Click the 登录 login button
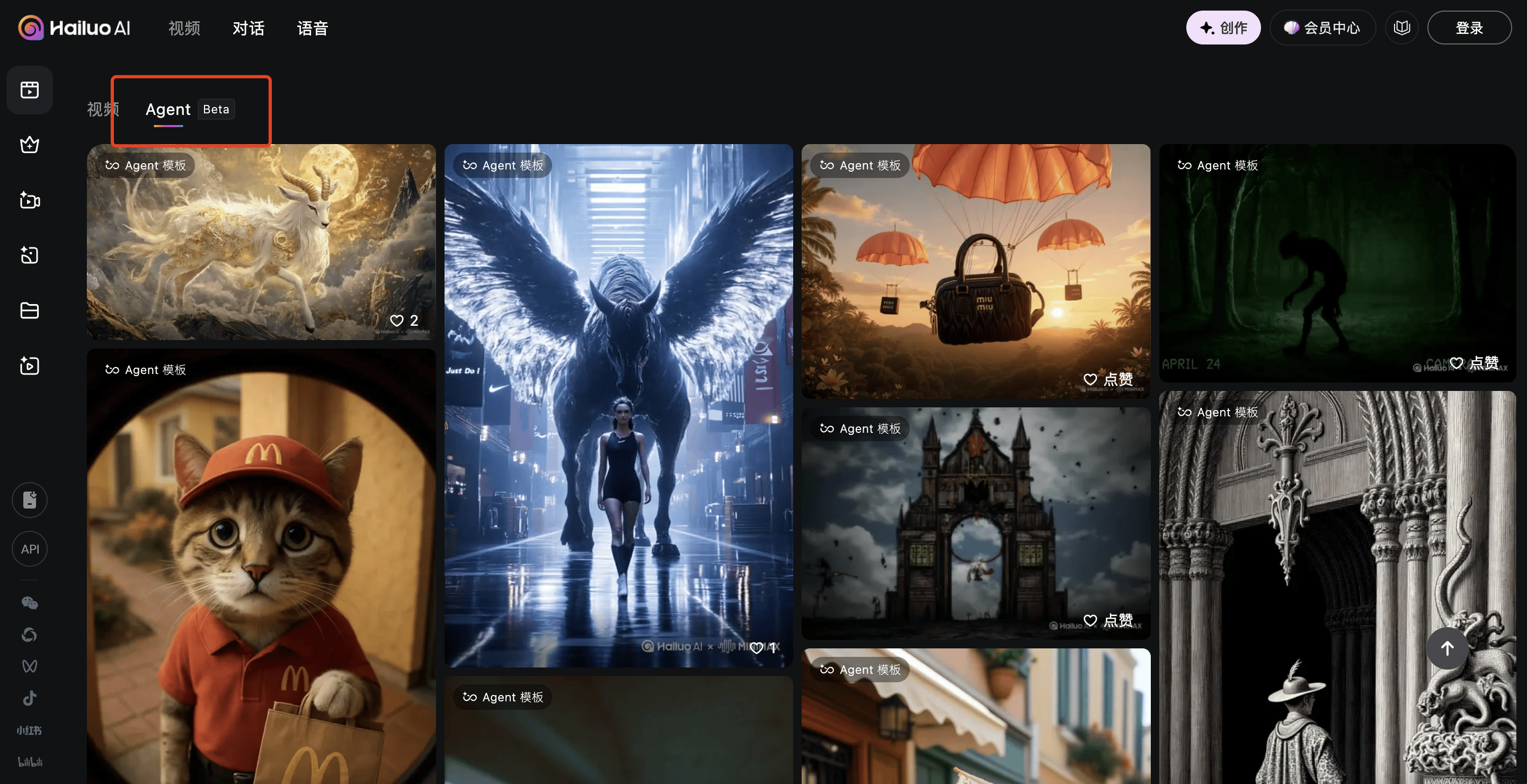The image size is (1527, 784). point(1469,27)
